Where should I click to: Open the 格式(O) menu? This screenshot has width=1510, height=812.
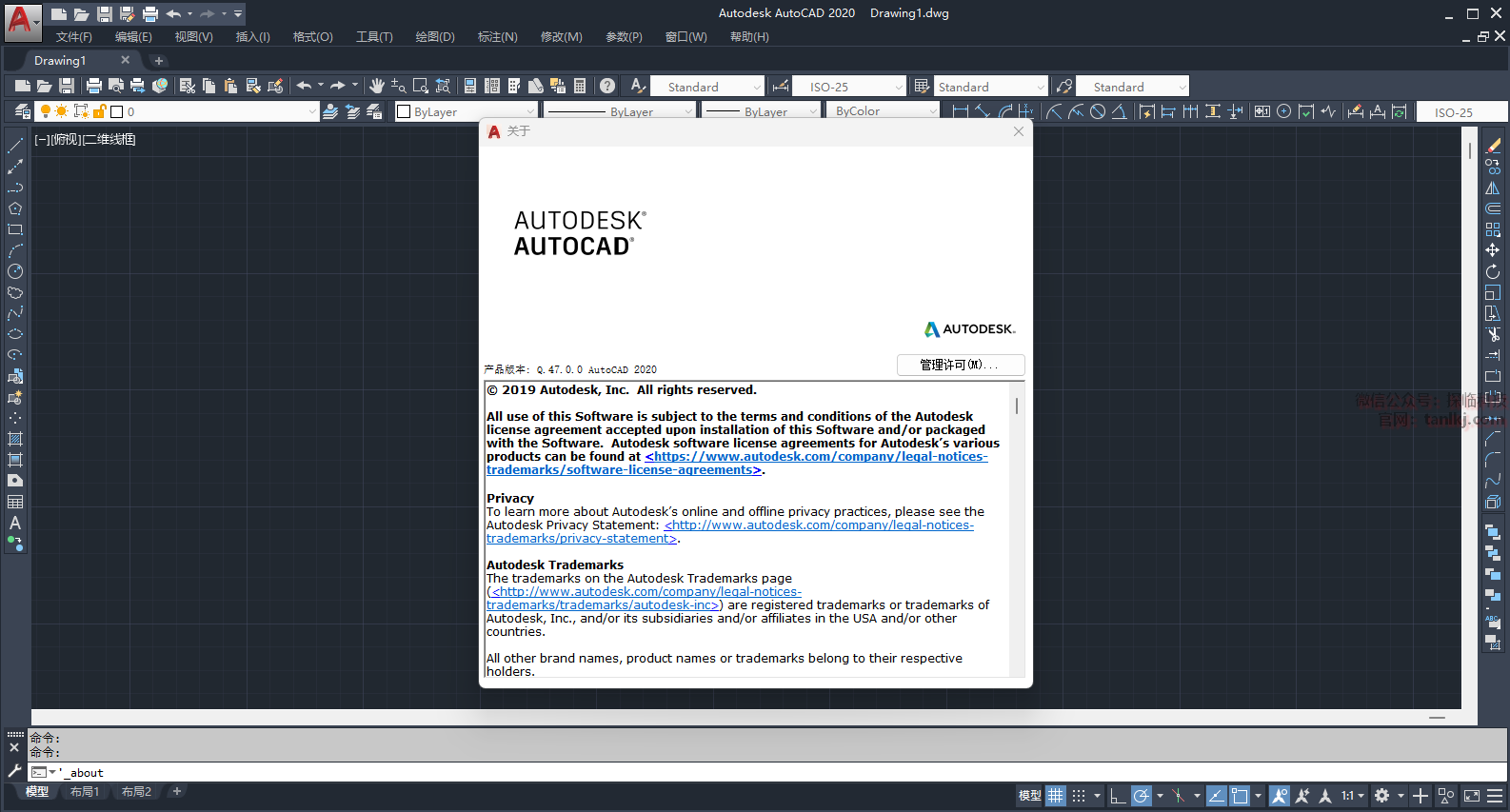pos(312,37)
